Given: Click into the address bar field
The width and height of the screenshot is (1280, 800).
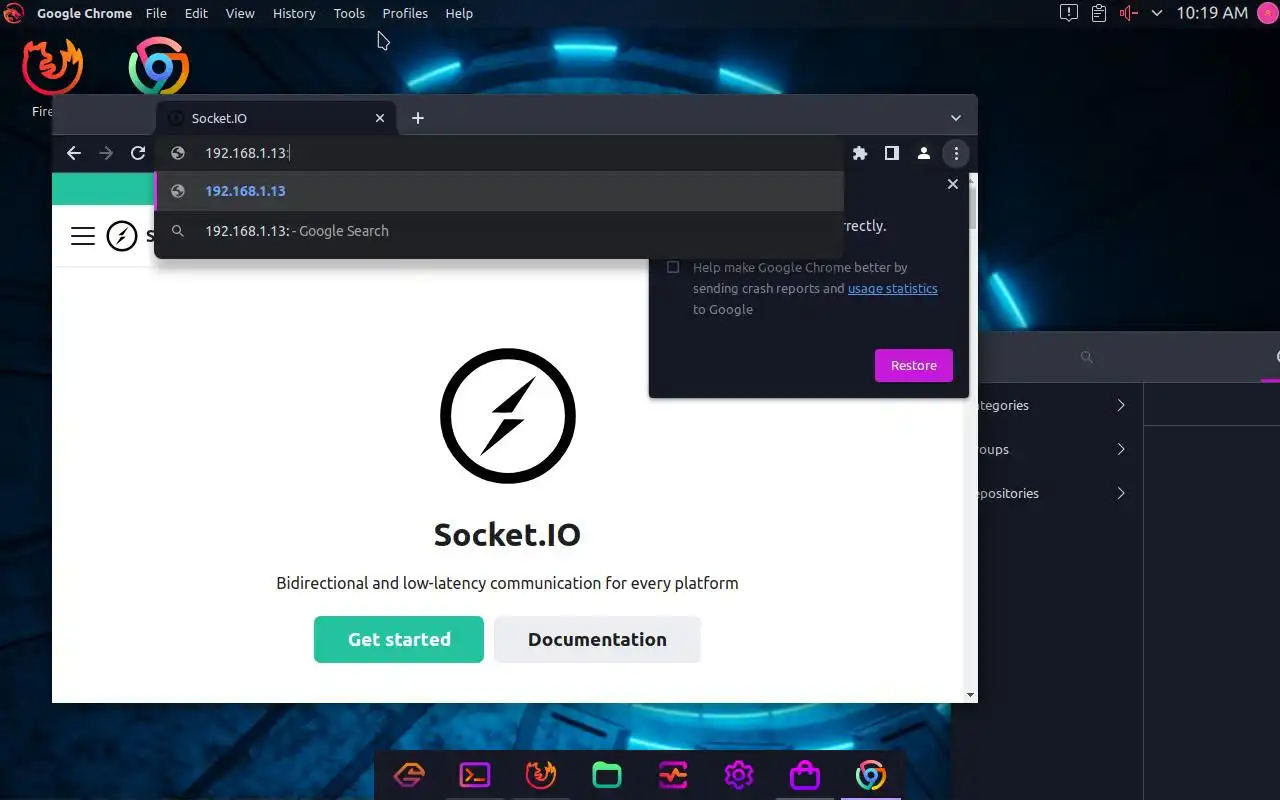Looking at the screenshot, I should click(x=499, y=153).
